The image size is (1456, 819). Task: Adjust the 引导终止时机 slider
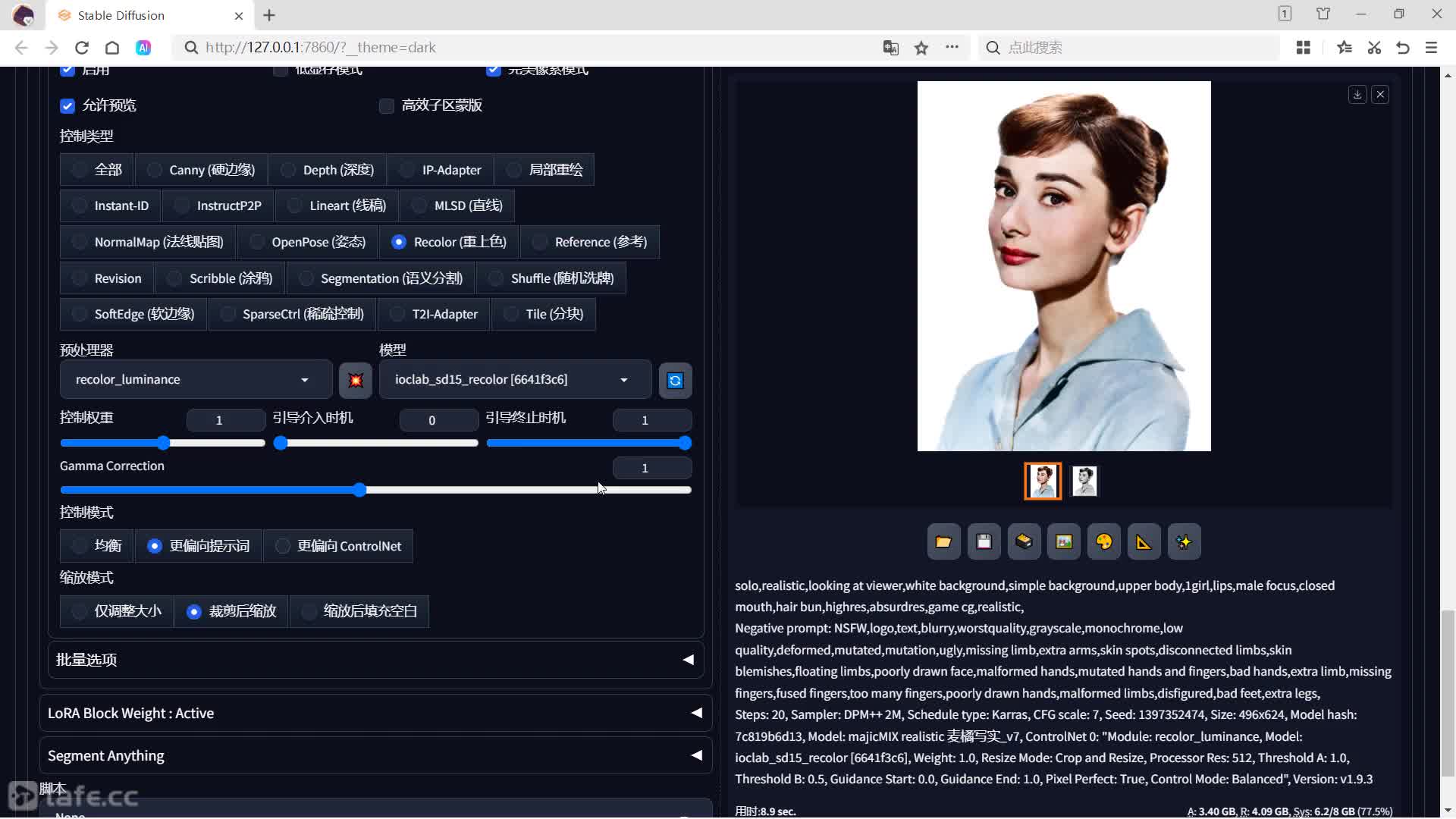(588, 443)
